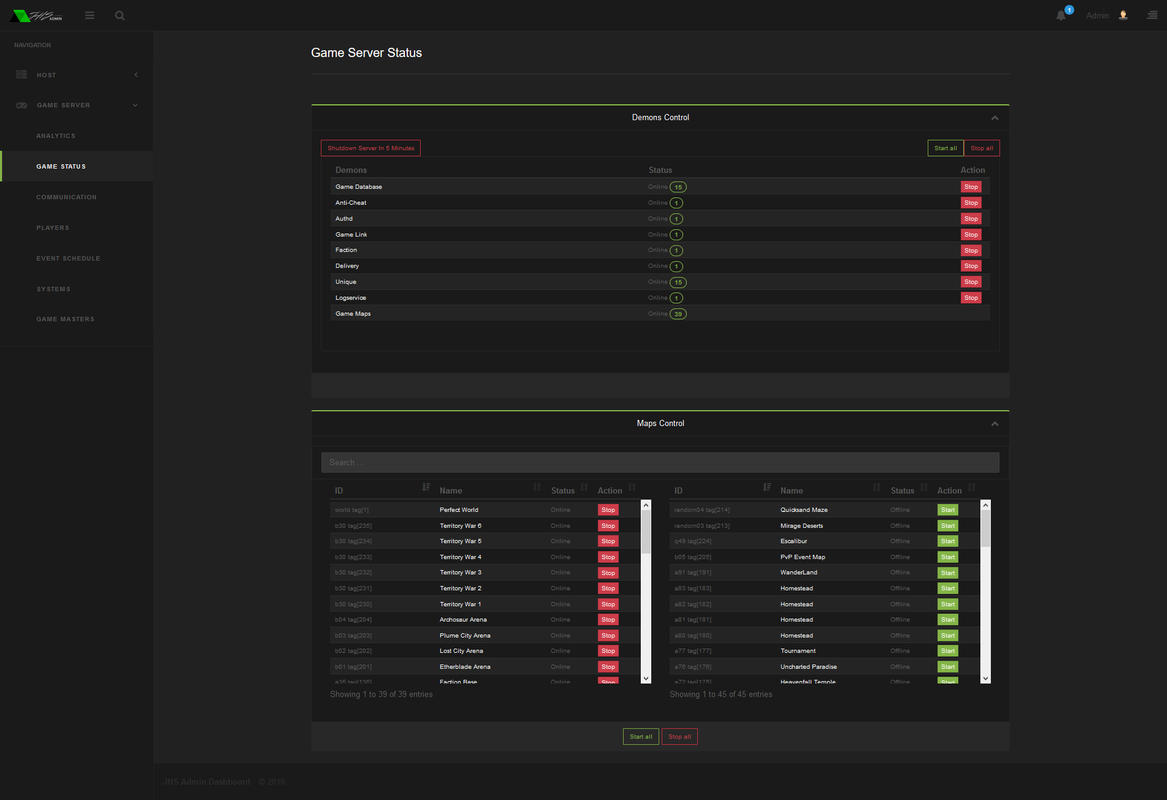Start the Tournament map

click(x=947, y=650)
